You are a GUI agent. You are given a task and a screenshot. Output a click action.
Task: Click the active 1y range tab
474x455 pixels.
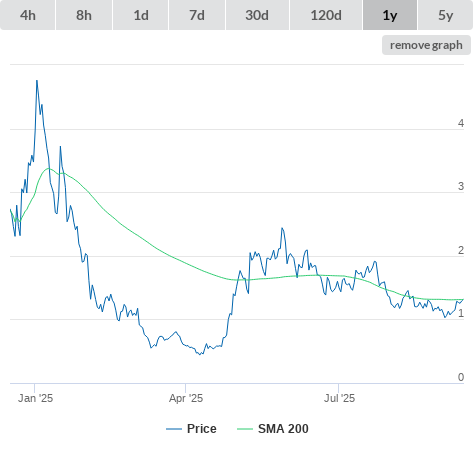[390, 15]
